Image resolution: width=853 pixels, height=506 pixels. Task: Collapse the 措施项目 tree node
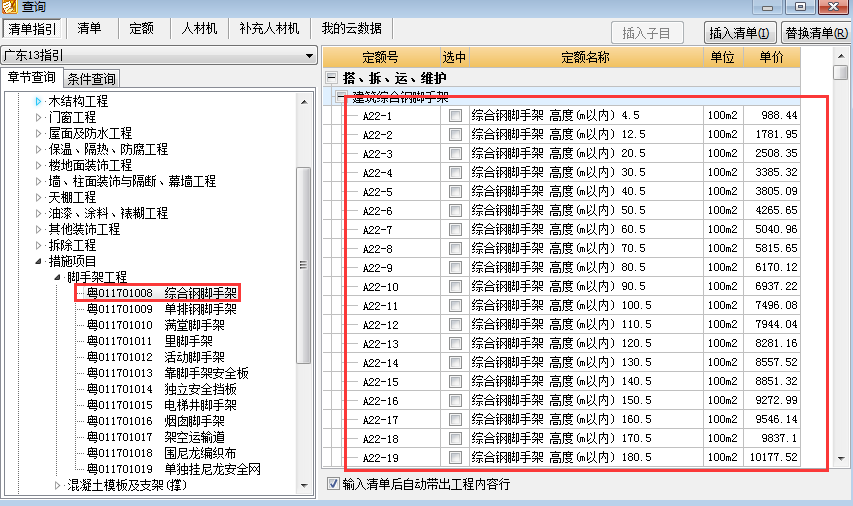[38, 261]
